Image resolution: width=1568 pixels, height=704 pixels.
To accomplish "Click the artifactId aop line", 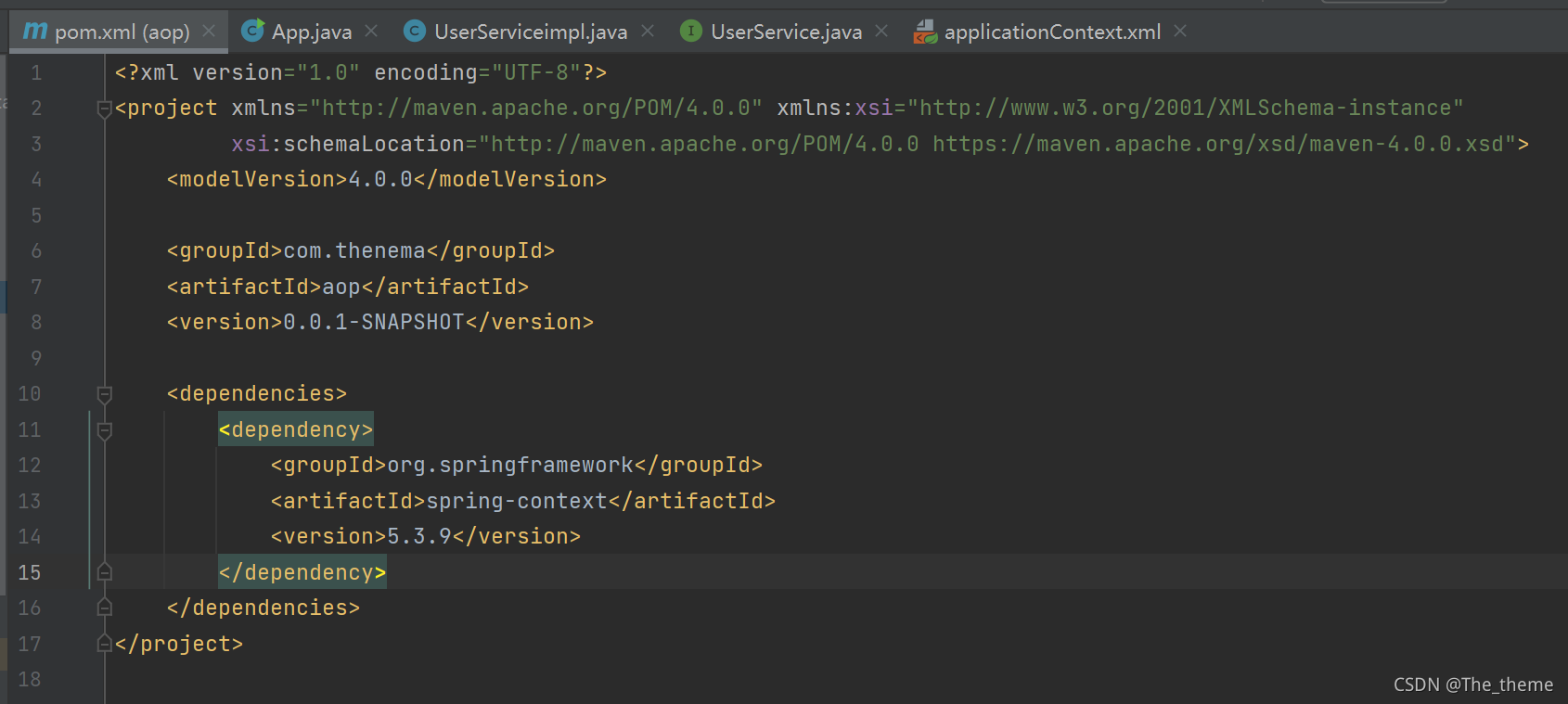I will point(348,288).
